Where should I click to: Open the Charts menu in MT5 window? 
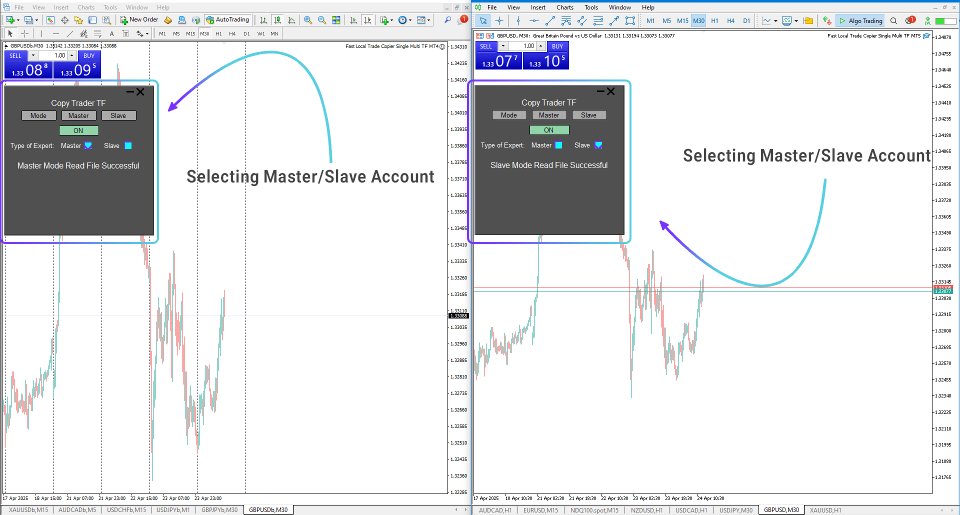pyautogui.click(x=564, y=7)
